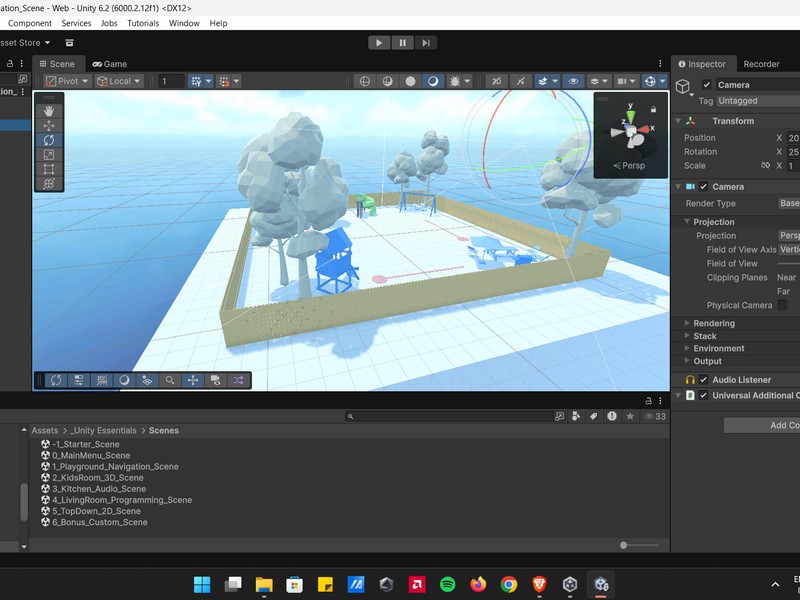Toggle the Audio Listener component checkbox
This screenshot has height=600, width=800.
(703, 380)
